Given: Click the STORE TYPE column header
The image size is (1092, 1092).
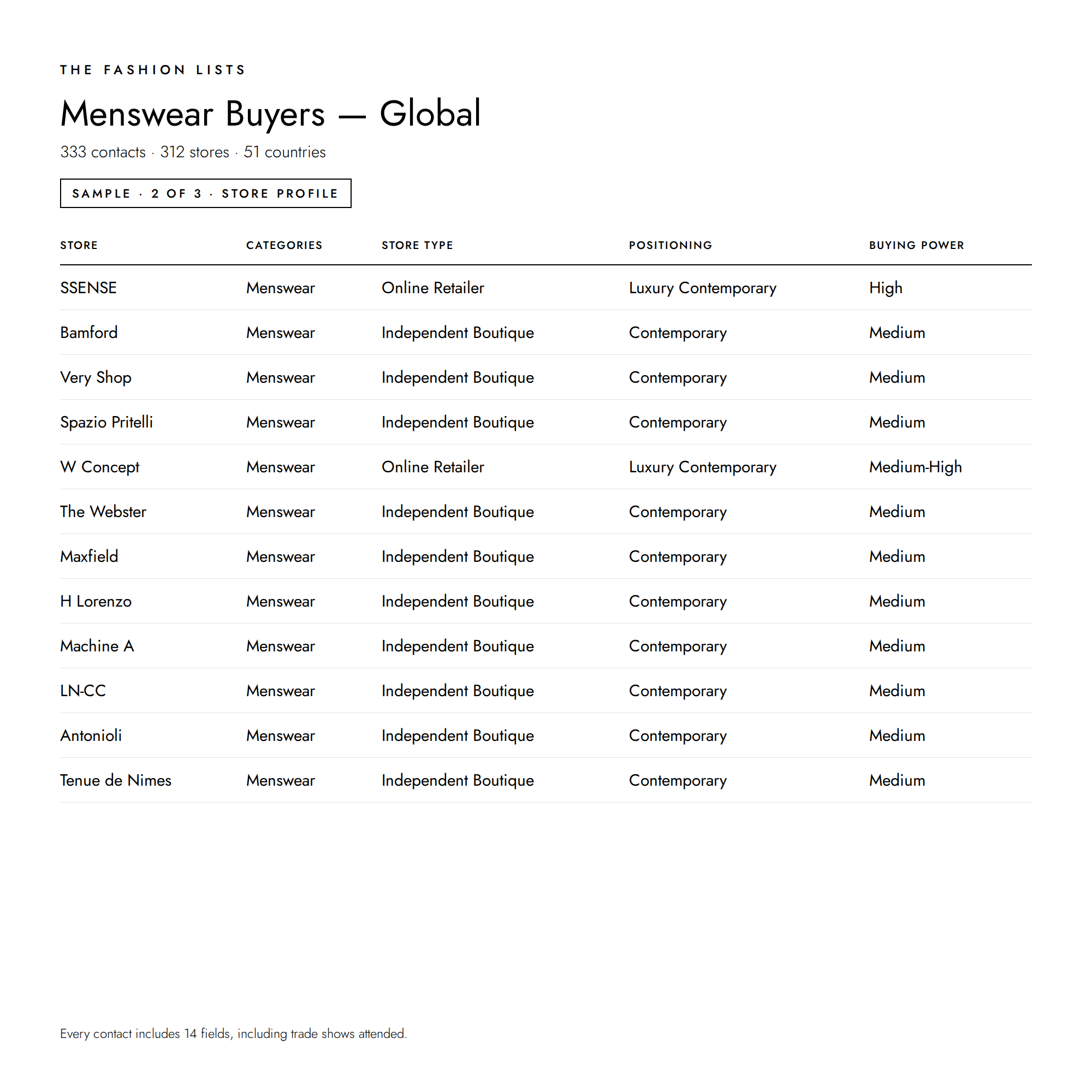Looking at the screenshot, I should coord(417,245).
